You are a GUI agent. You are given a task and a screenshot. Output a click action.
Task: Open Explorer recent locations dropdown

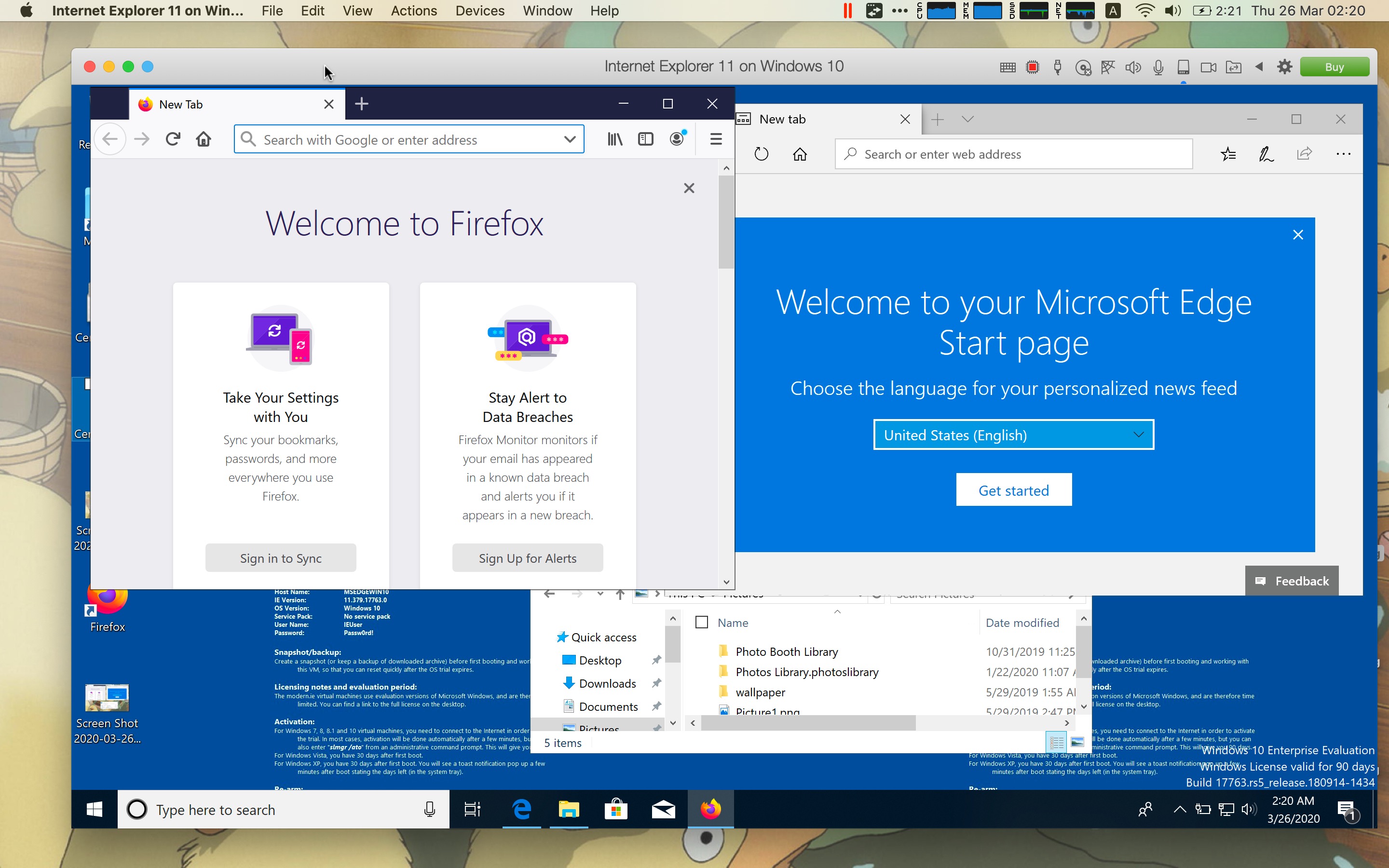click(600, 594)
